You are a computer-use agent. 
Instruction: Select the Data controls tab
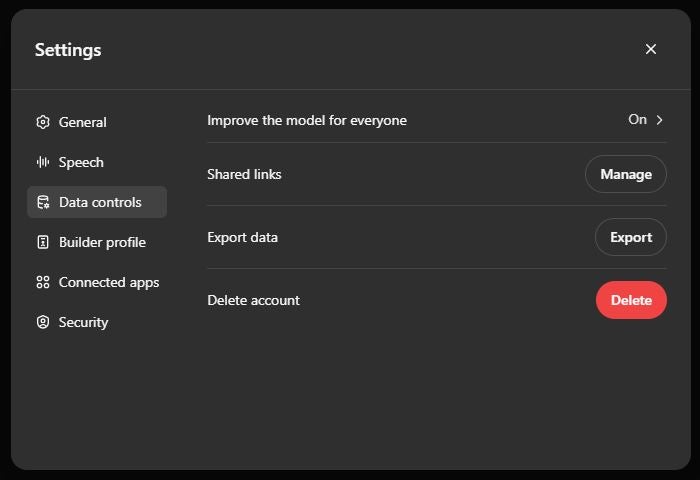[x=97, y=202]
